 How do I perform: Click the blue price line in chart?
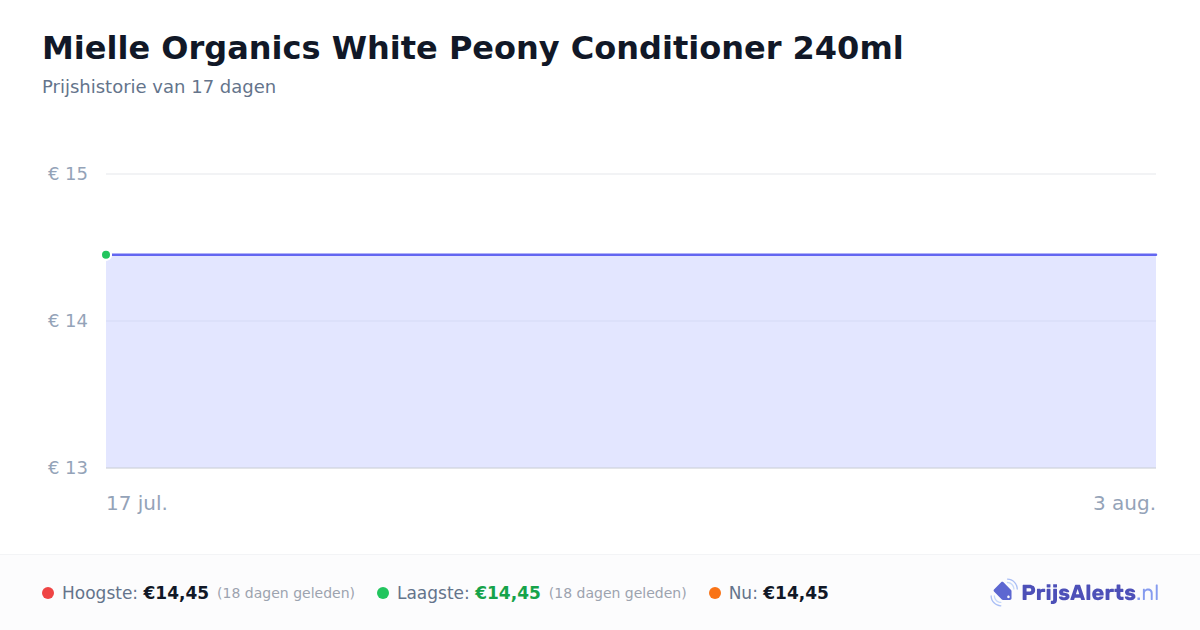(x=631, y=255)
